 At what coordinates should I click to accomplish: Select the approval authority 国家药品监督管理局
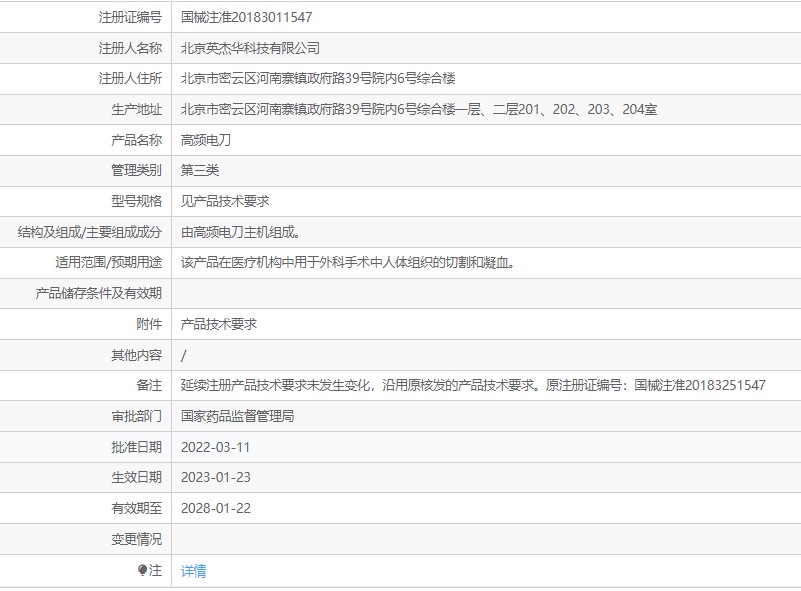point(238,416)
